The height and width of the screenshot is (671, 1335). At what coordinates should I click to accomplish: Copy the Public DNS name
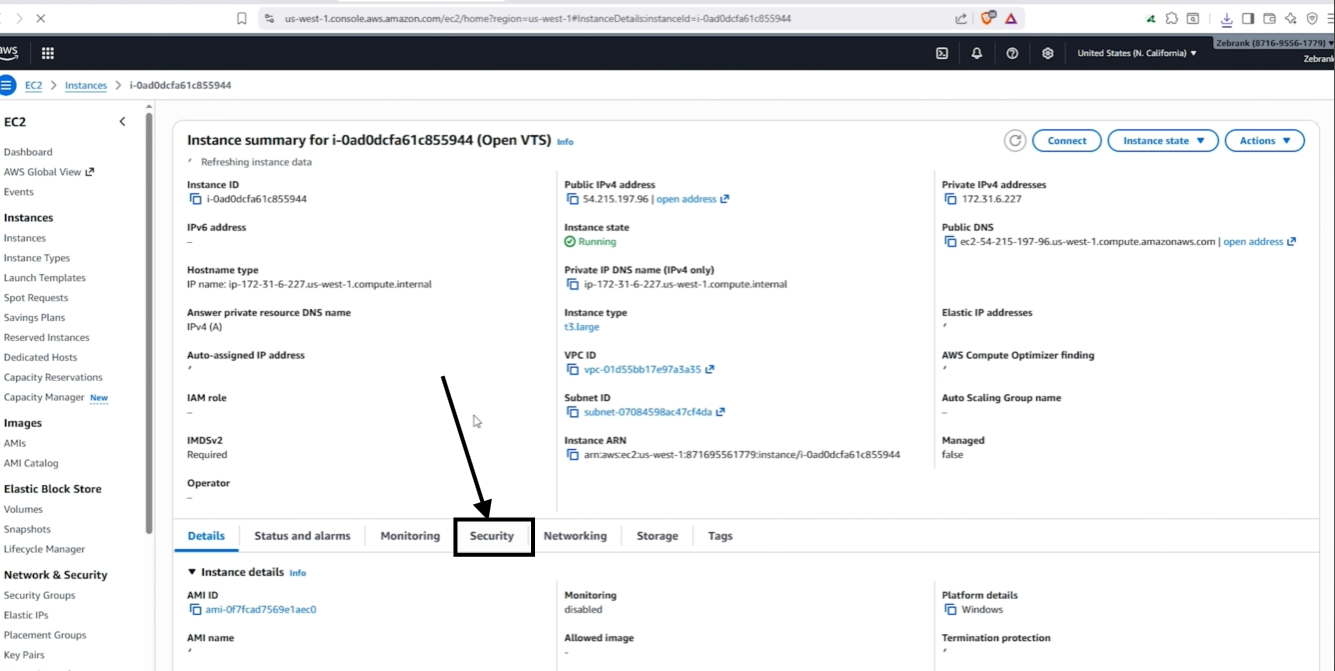tap(950, 242)
